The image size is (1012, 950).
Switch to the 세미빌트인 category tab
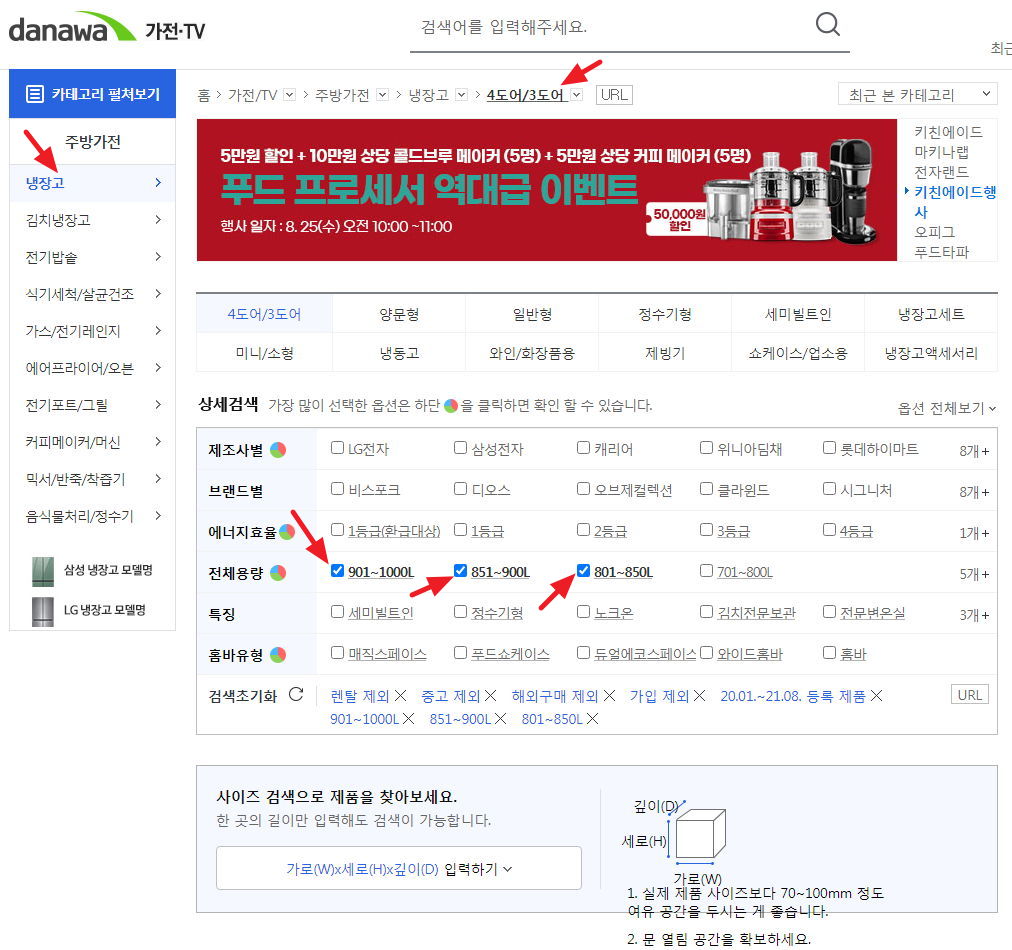(x=798, y=314)
